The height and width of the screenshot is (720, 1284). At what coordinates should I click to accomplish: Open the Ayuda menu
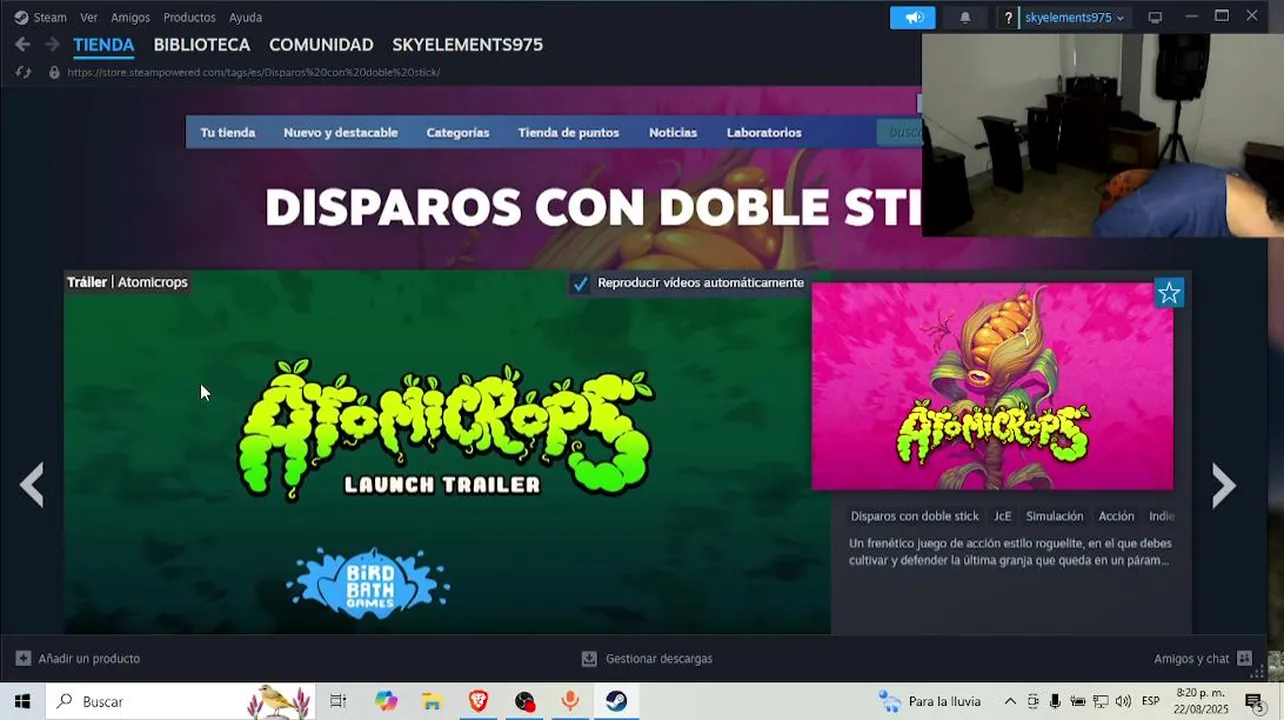[x=245, y=17]
